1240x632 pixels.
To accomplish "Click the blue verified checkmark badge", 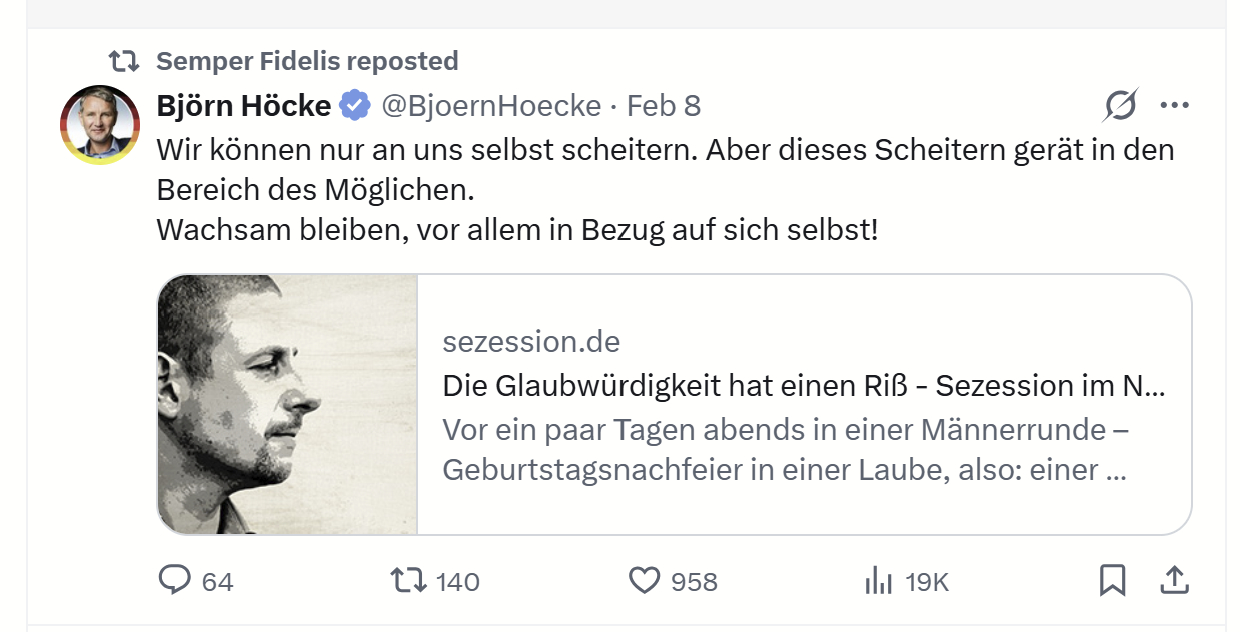I will 354,105.
